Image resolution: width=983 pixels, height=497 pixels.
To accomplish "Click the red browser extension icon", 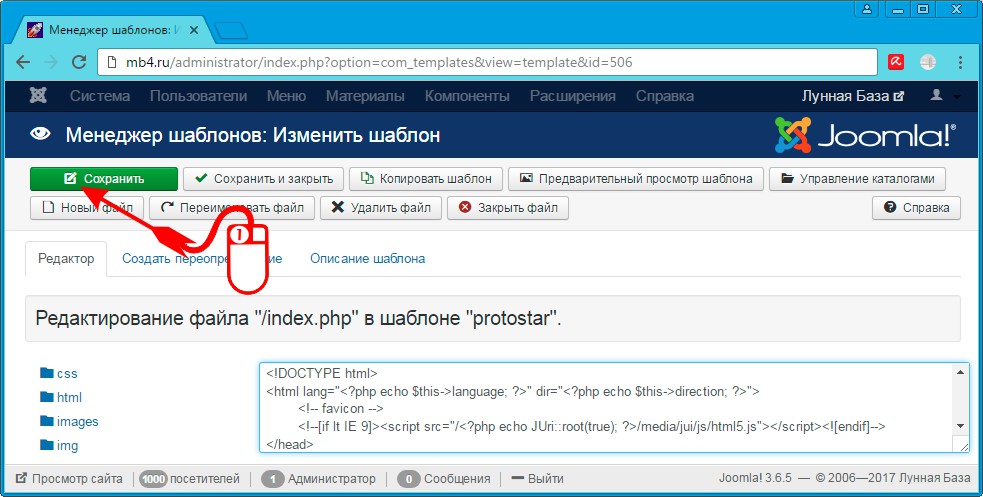I will [896, 62].
